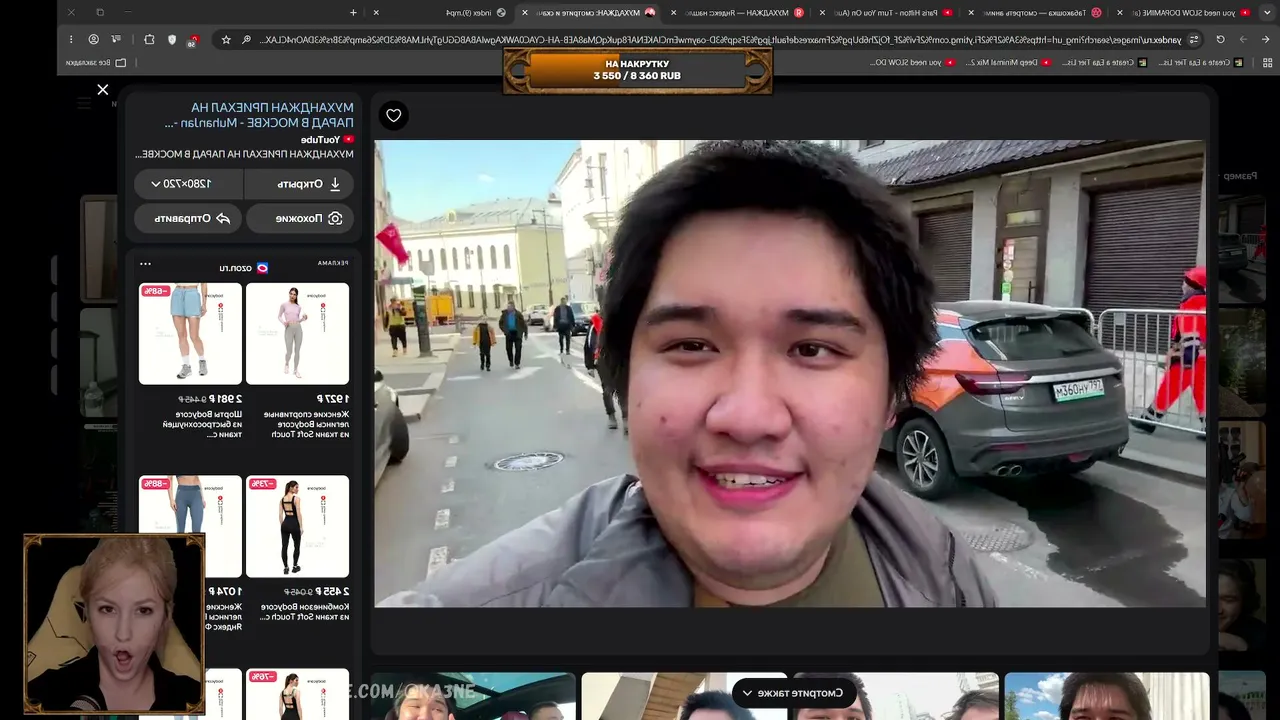Open the browser profile avatar icon

coord(94,39)
